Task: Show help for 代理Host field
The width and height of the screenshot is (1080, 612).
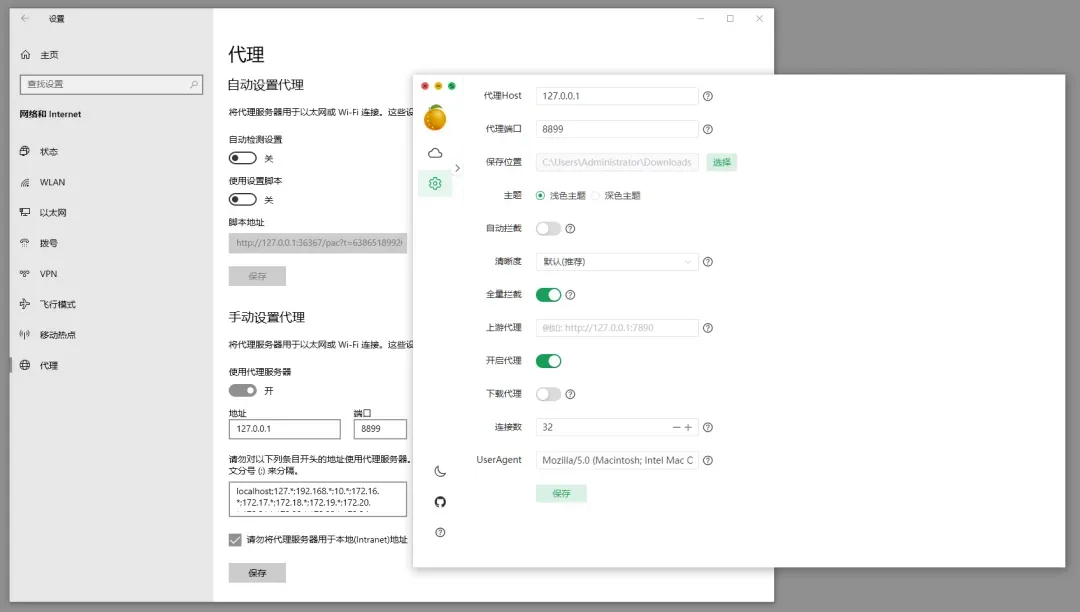Action: 707,96
